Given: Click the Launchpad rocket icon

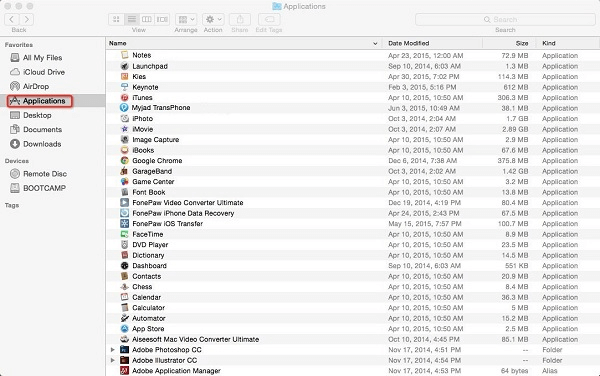Looking at the screenshot, I should [124, 66].
